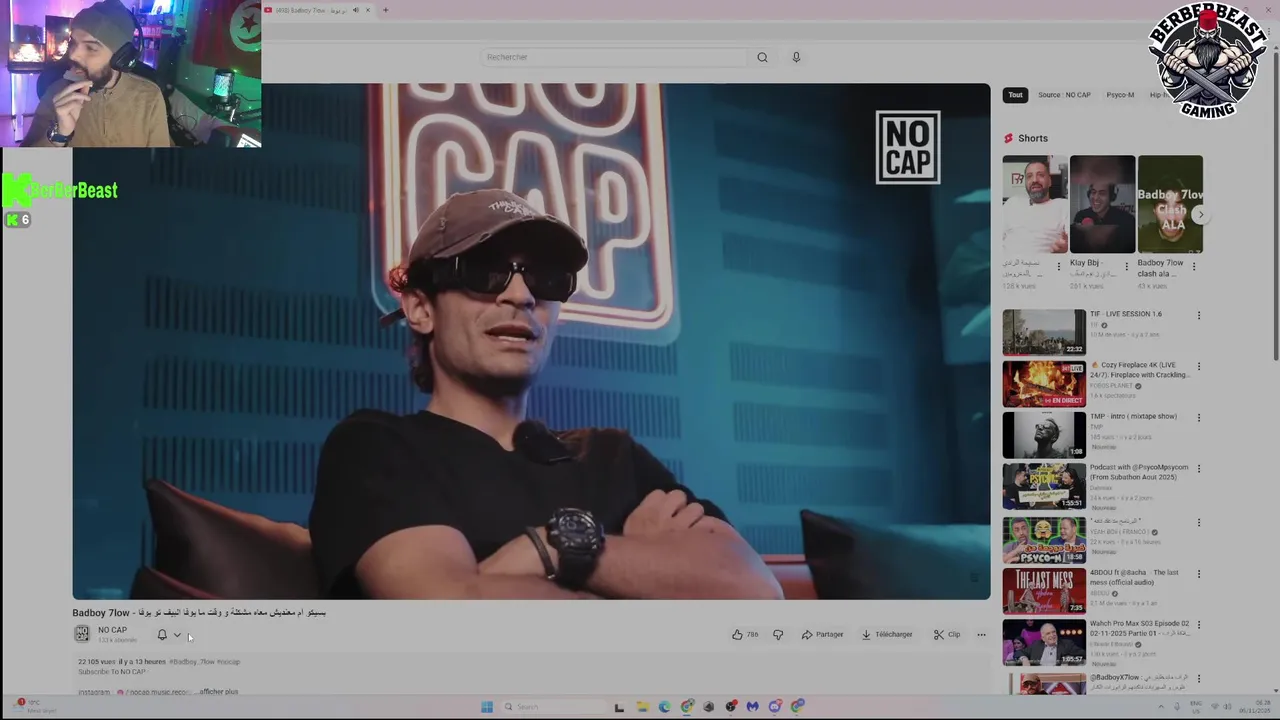Screen dimensions: 1280x720
Task: Click the Windows Start icon on taskbar
Action: [487, 707]
